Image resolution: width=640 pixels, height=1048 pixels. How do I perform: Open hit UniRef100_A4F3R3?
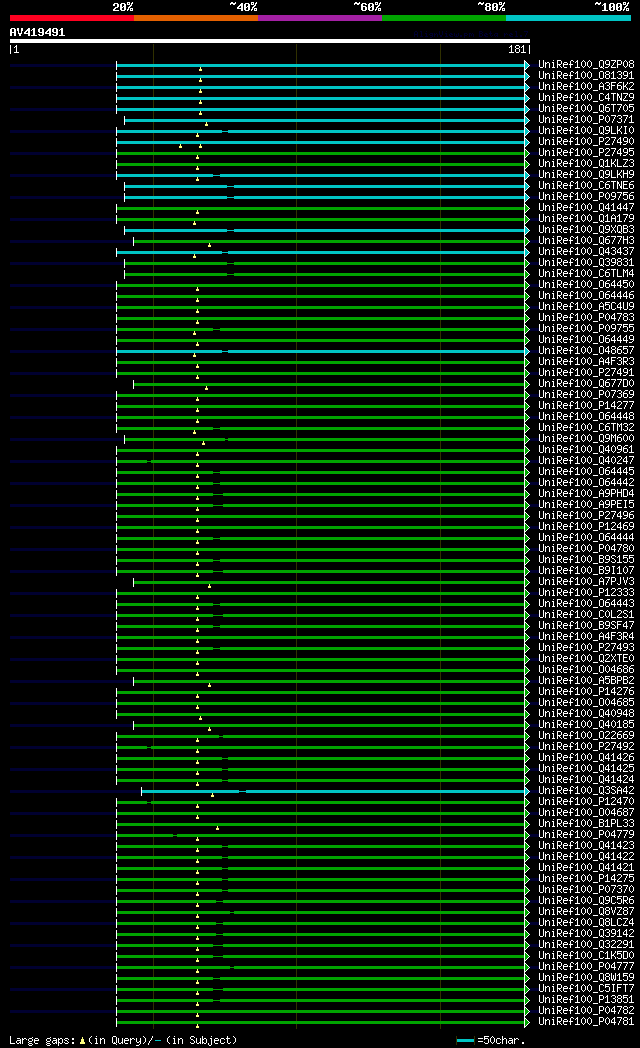click(587, 362)
